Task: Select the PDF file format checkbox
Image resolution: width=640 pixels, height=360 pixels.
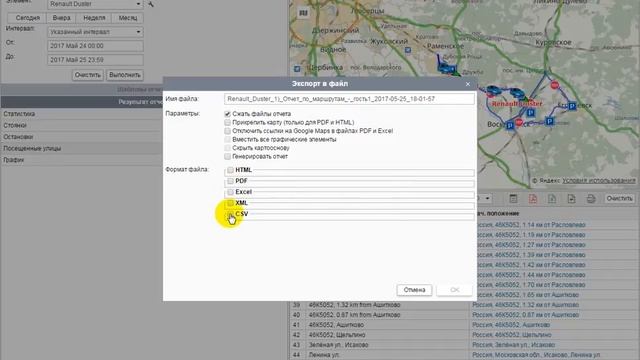Action: coord(231,181)
